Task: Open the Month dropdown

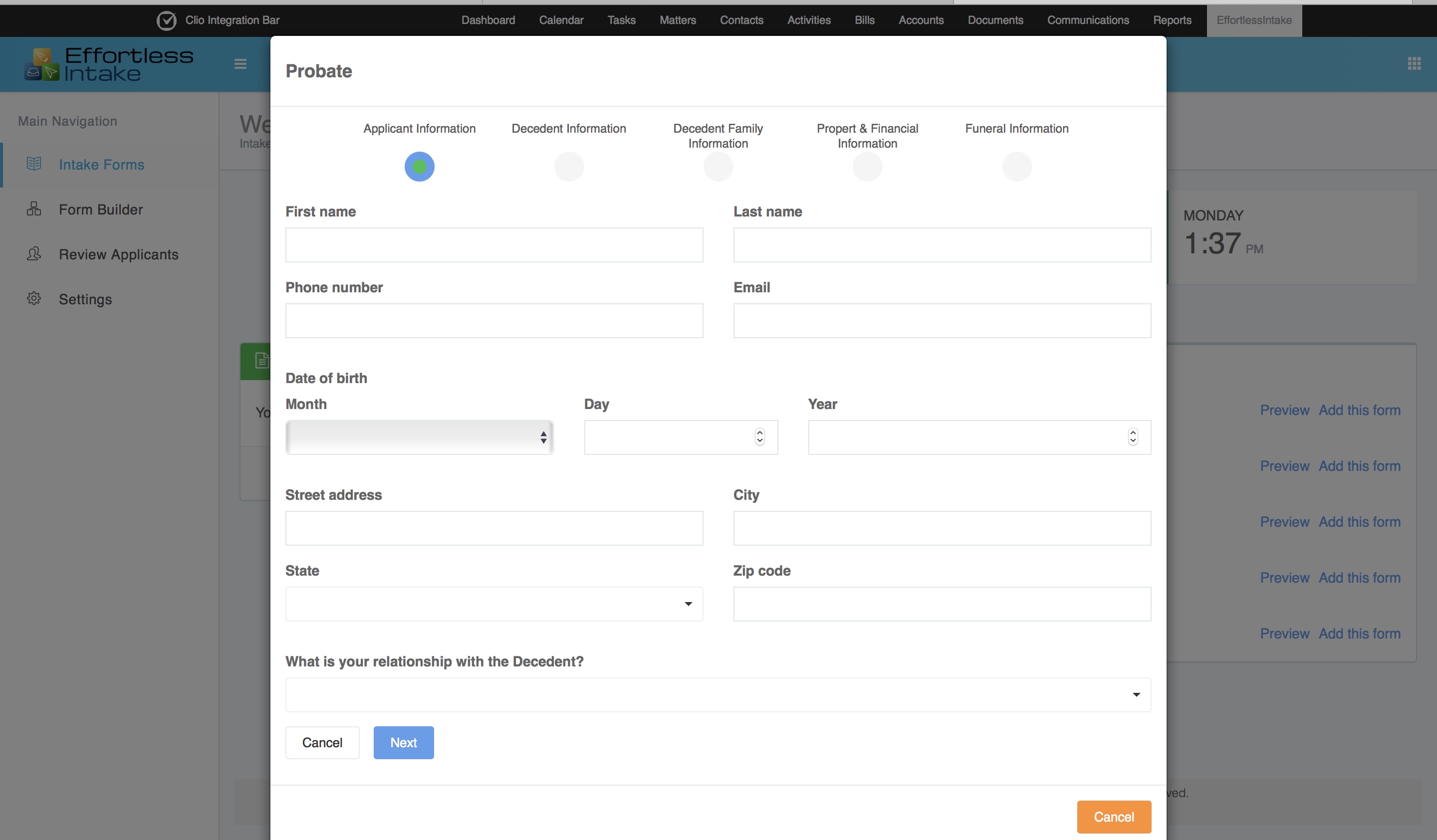Action: (419, 437)
